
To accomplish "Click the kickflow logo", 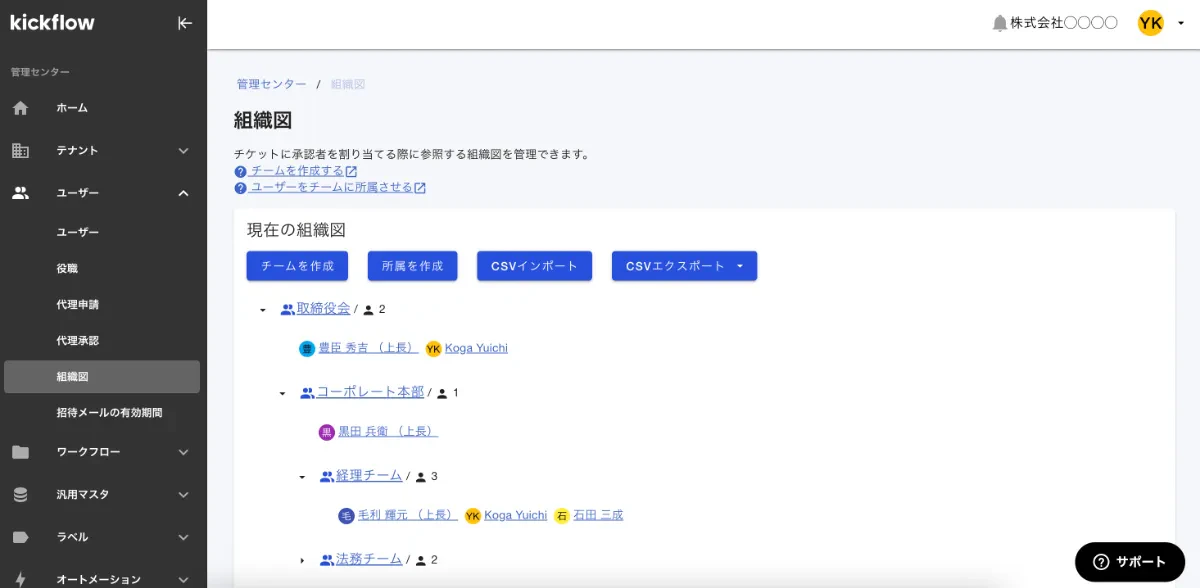I will [x=52, y=22].
